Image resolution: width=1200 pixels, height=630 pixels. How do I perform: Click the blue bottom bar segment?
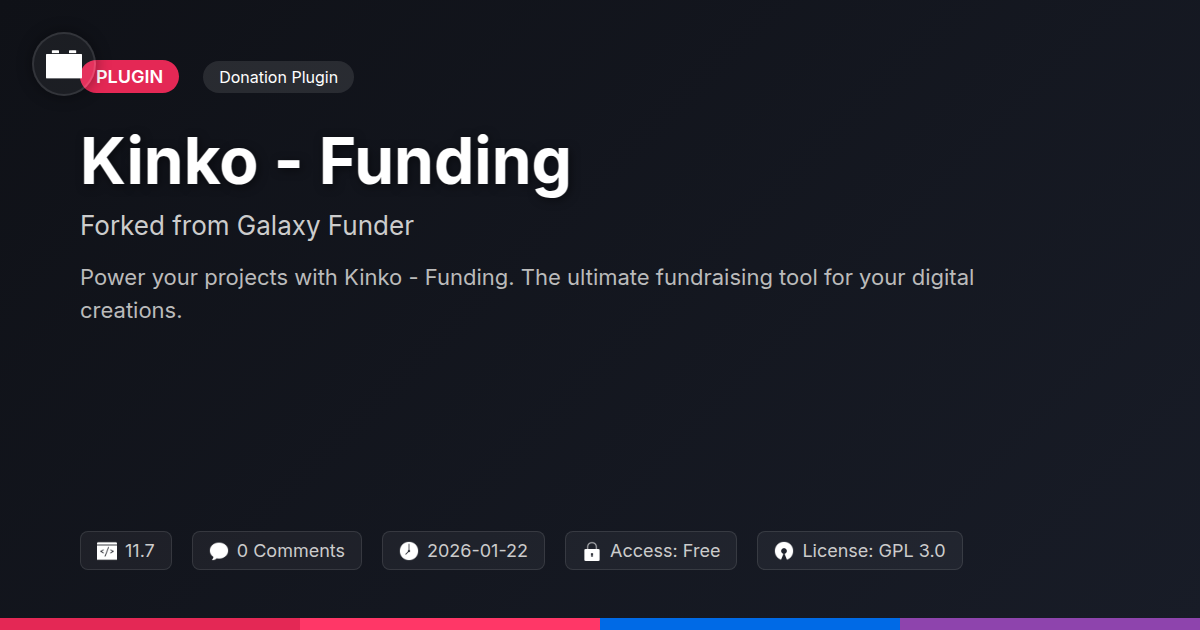tap(750, 623)
